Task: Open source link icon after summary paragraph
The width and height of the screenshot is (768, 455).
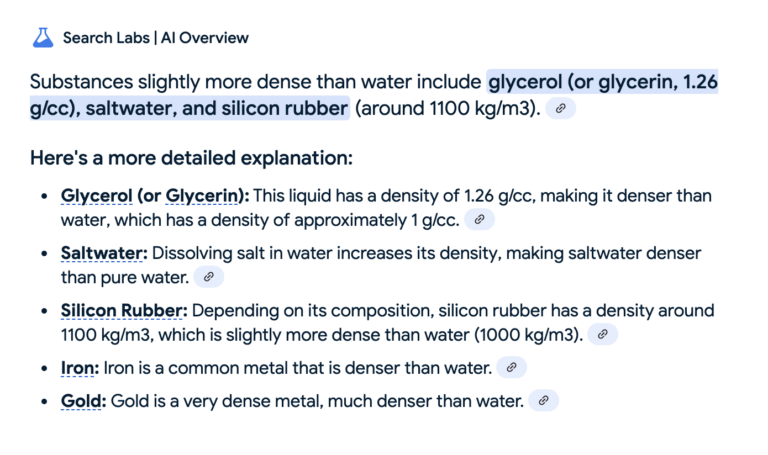Action: coord(560,108)
